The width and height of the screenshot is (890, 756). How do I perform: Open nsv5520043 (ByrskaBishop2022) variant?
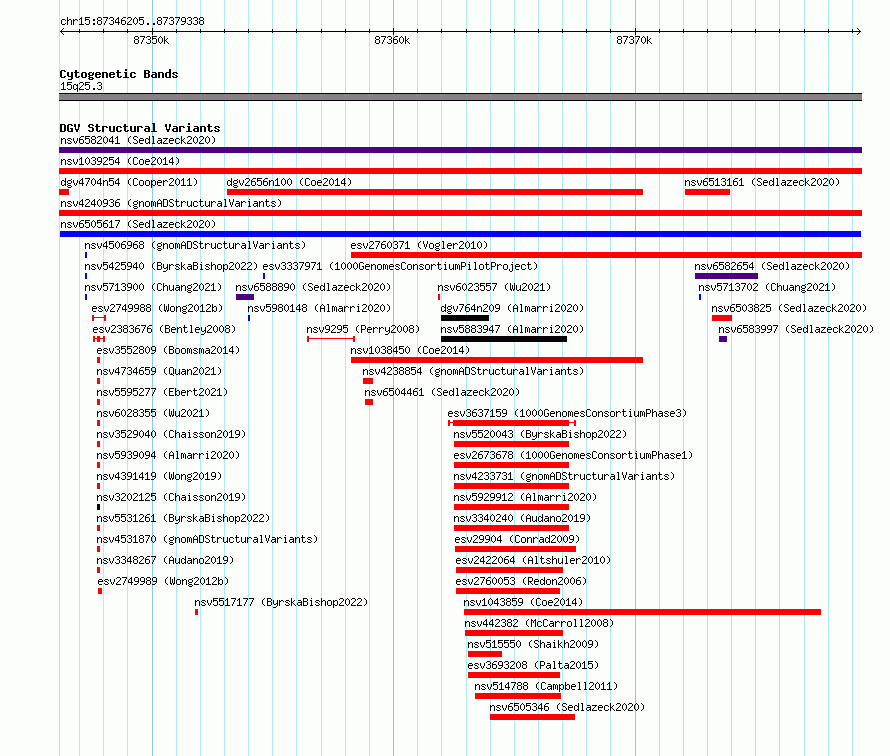pos(540,434)
